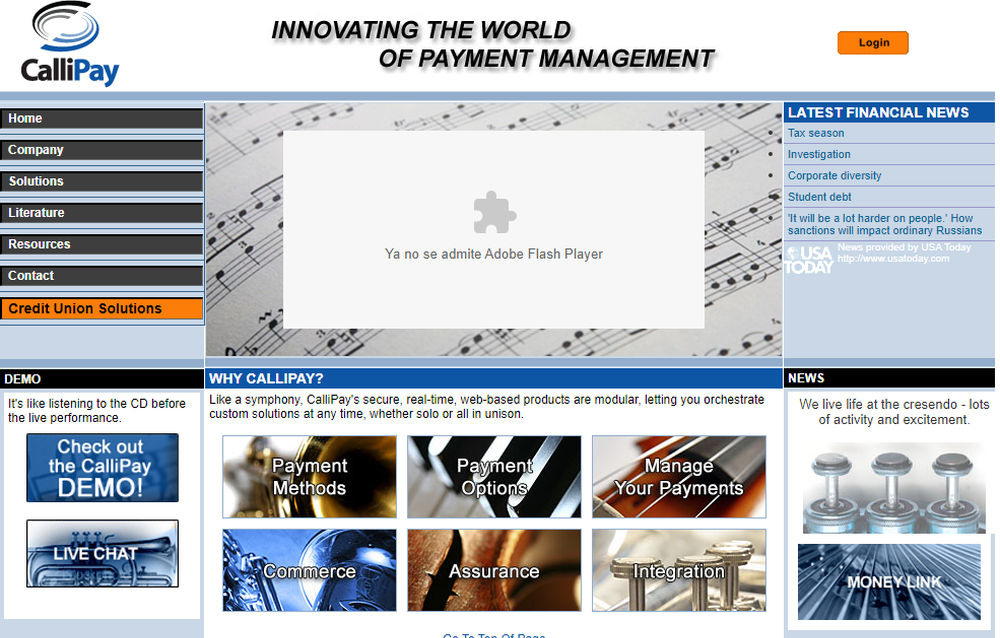Screen dimensions: 1000x638
Task: Open the MONEY LINK banner
Action: coord(889,582)
